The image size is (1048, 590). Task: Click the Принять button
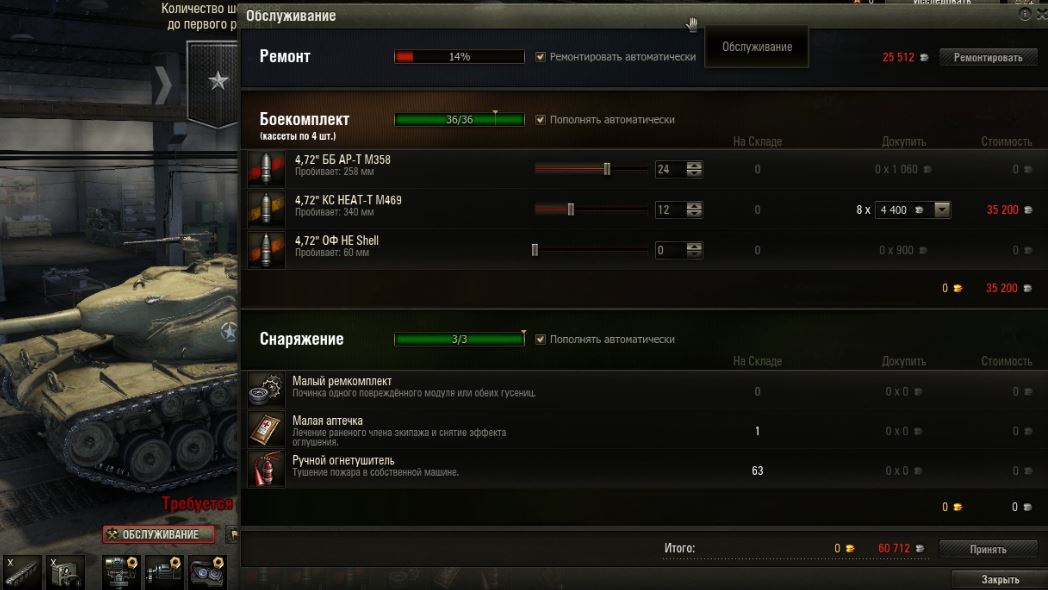click(x=988, y=549)
